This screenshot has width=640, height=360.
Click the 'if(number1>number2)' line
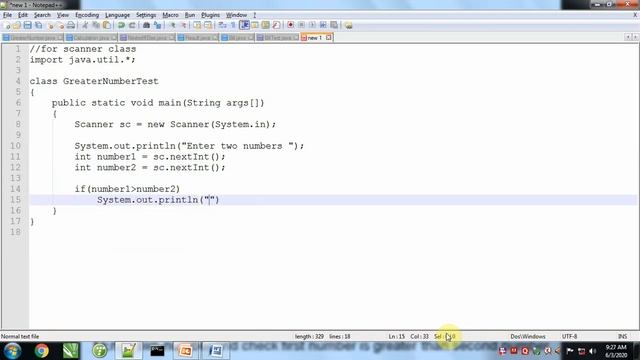(127, 189)
